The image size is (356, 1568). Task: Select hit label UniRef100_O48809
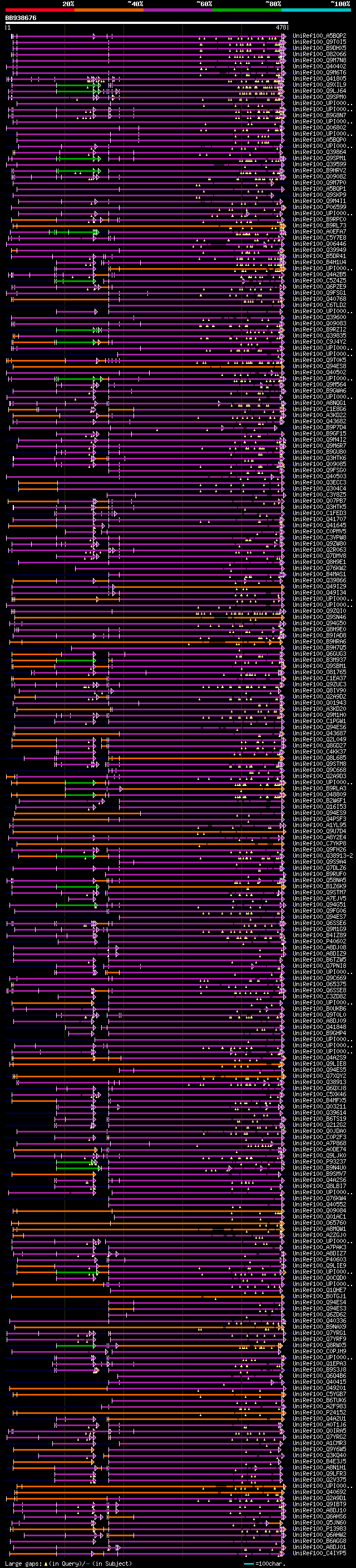click(319, 794)
